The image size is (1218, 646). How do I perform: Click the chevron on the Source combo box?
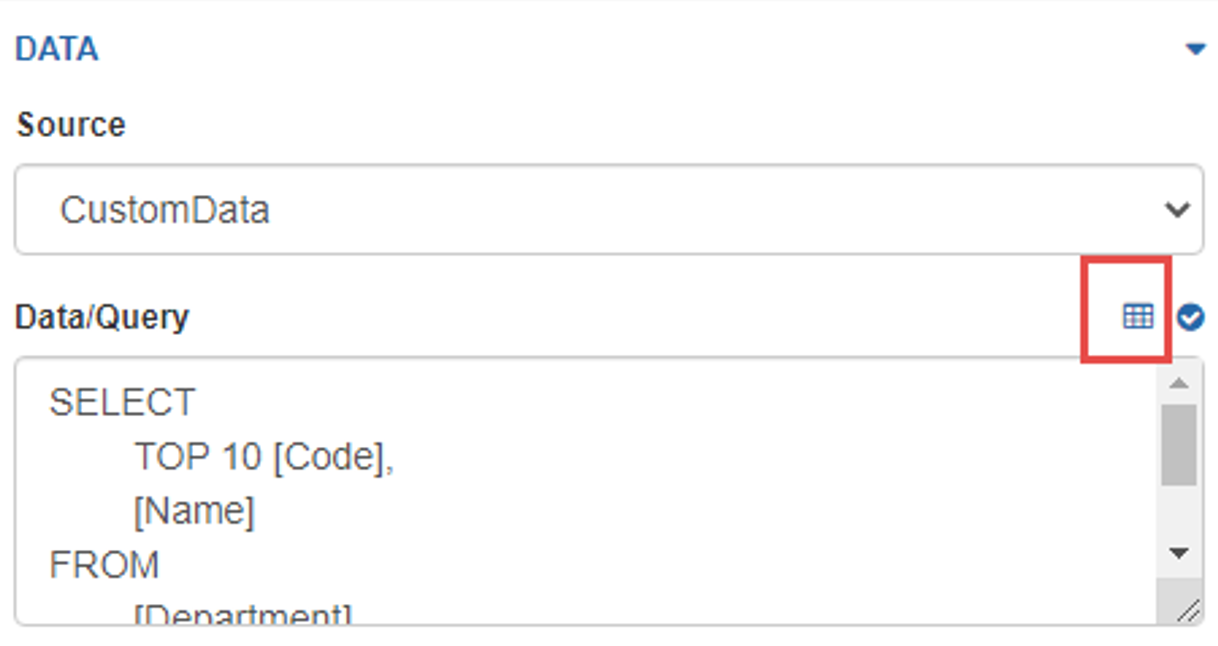[x=1178, y=210]
